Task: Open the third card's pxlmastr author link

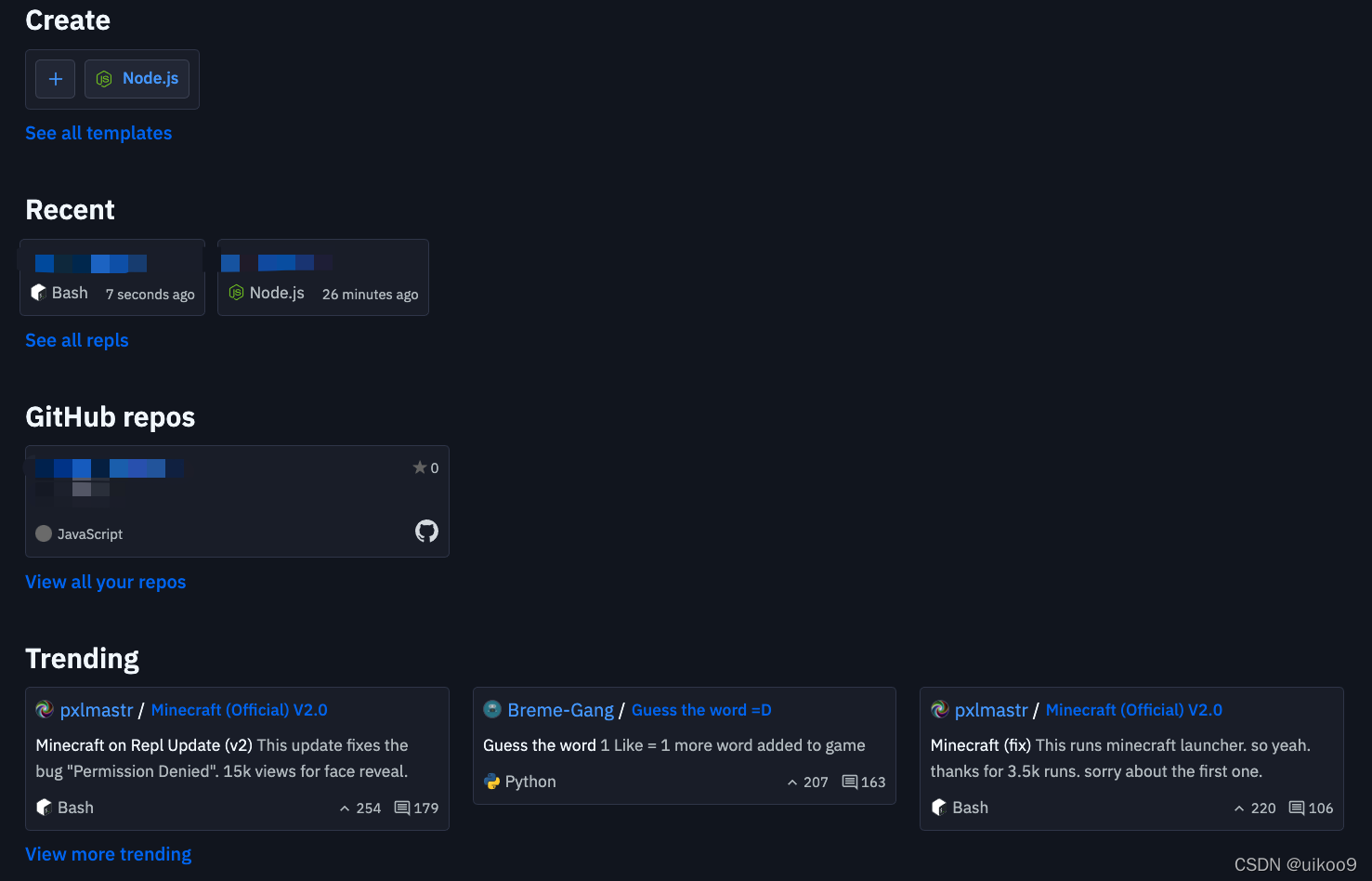Action: point(991,710)
